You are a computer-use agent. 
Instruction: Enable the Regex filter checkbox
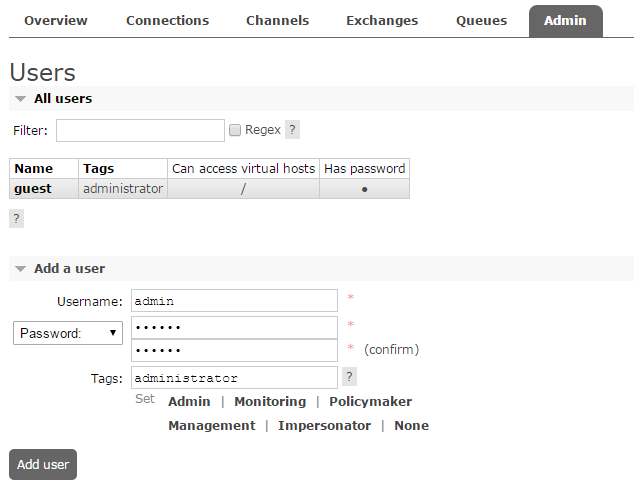click(x=235, y=130)
